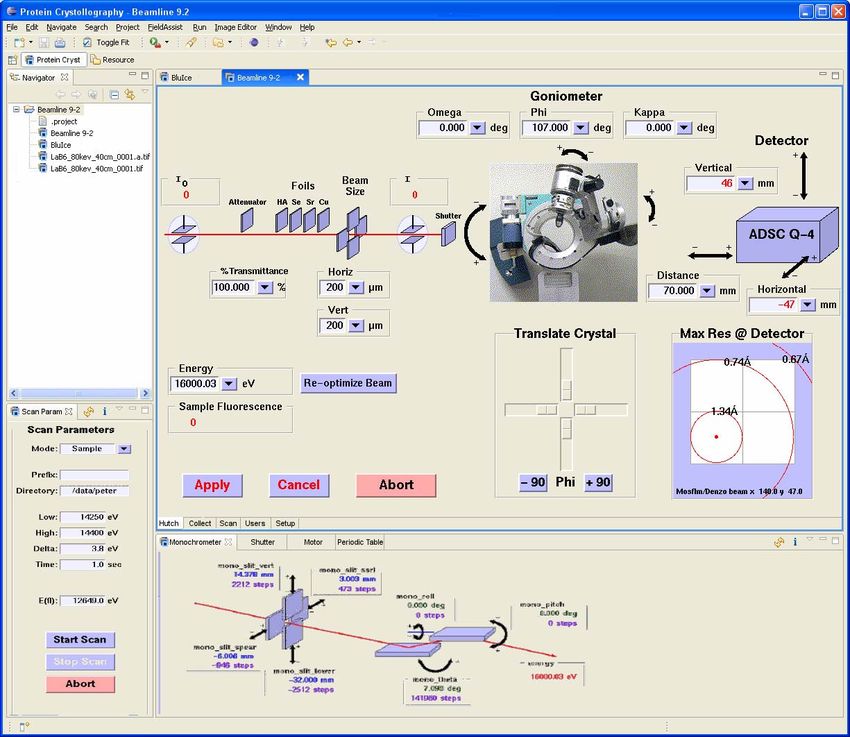Open the detector Vertical dropdown
The height and width of the screenshot is (737, 850).
745,184
